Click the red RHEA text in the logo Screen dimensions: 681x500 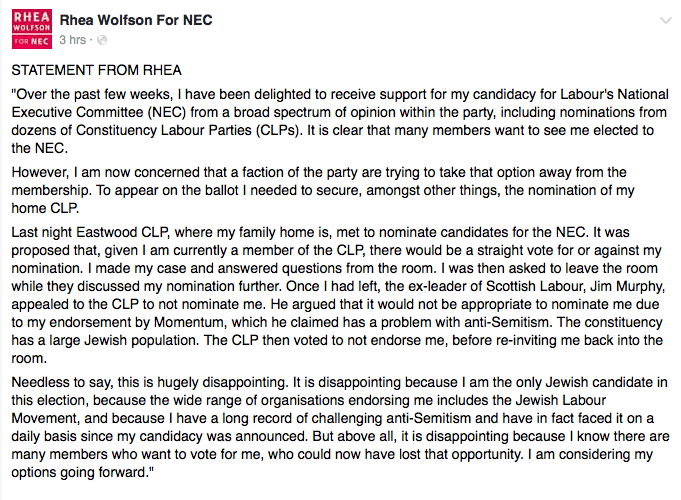tap(32, 17)
